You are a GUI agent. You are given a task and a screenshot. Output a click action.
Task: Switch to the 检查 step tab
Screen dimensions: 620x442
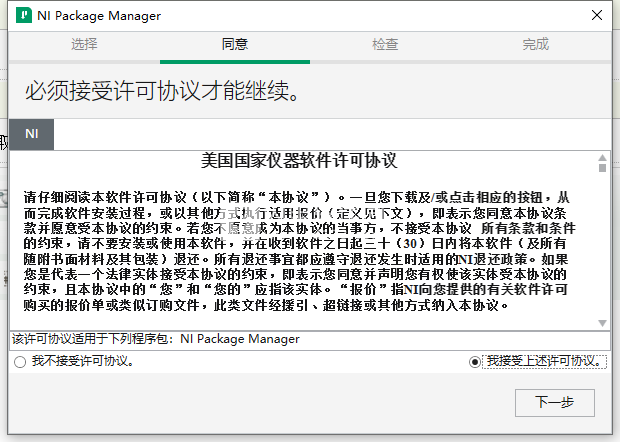click(x=385, y=44)
